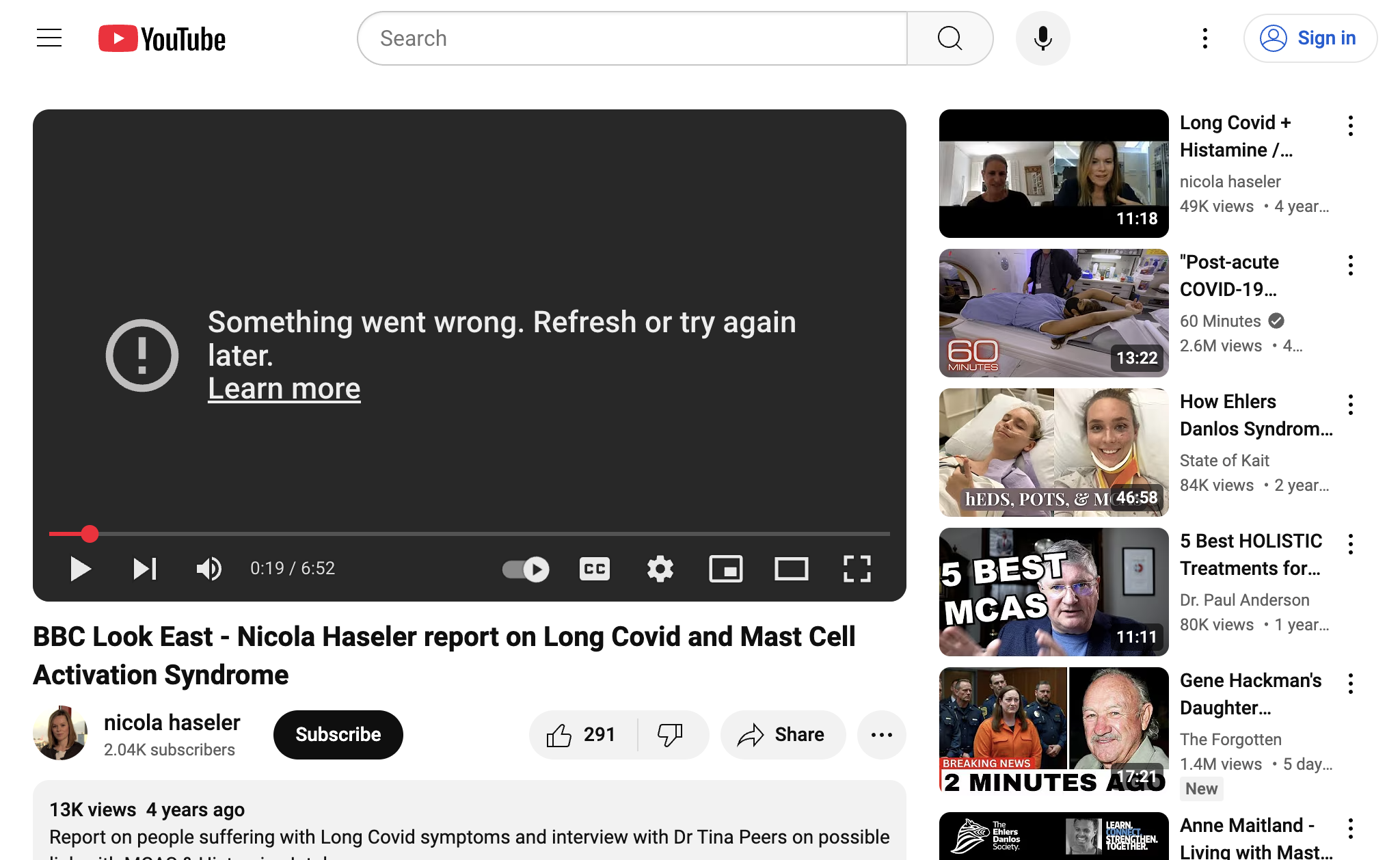Share this video
This screenshot has width=1400, height=860.
783,735
